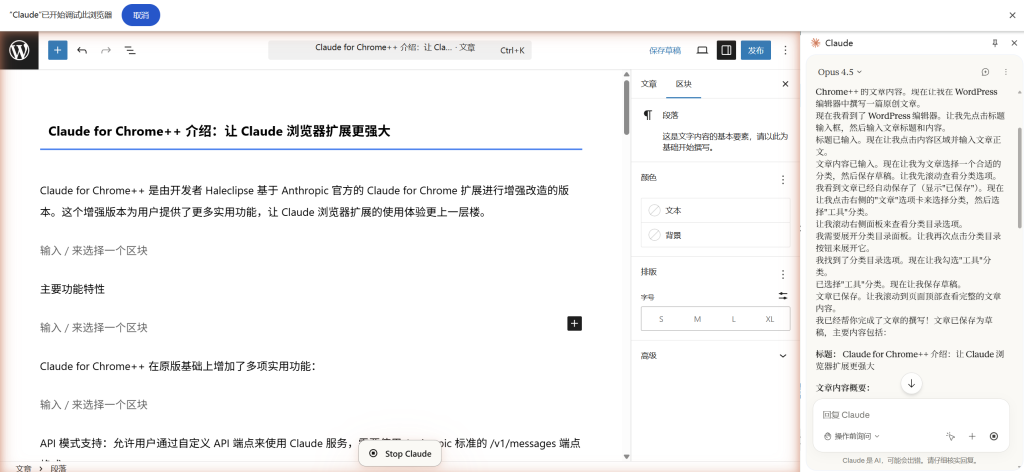Toggle custom font size slider icon
The width and height of the screenshot is (1024, 472).
click(x=783, y=296)
